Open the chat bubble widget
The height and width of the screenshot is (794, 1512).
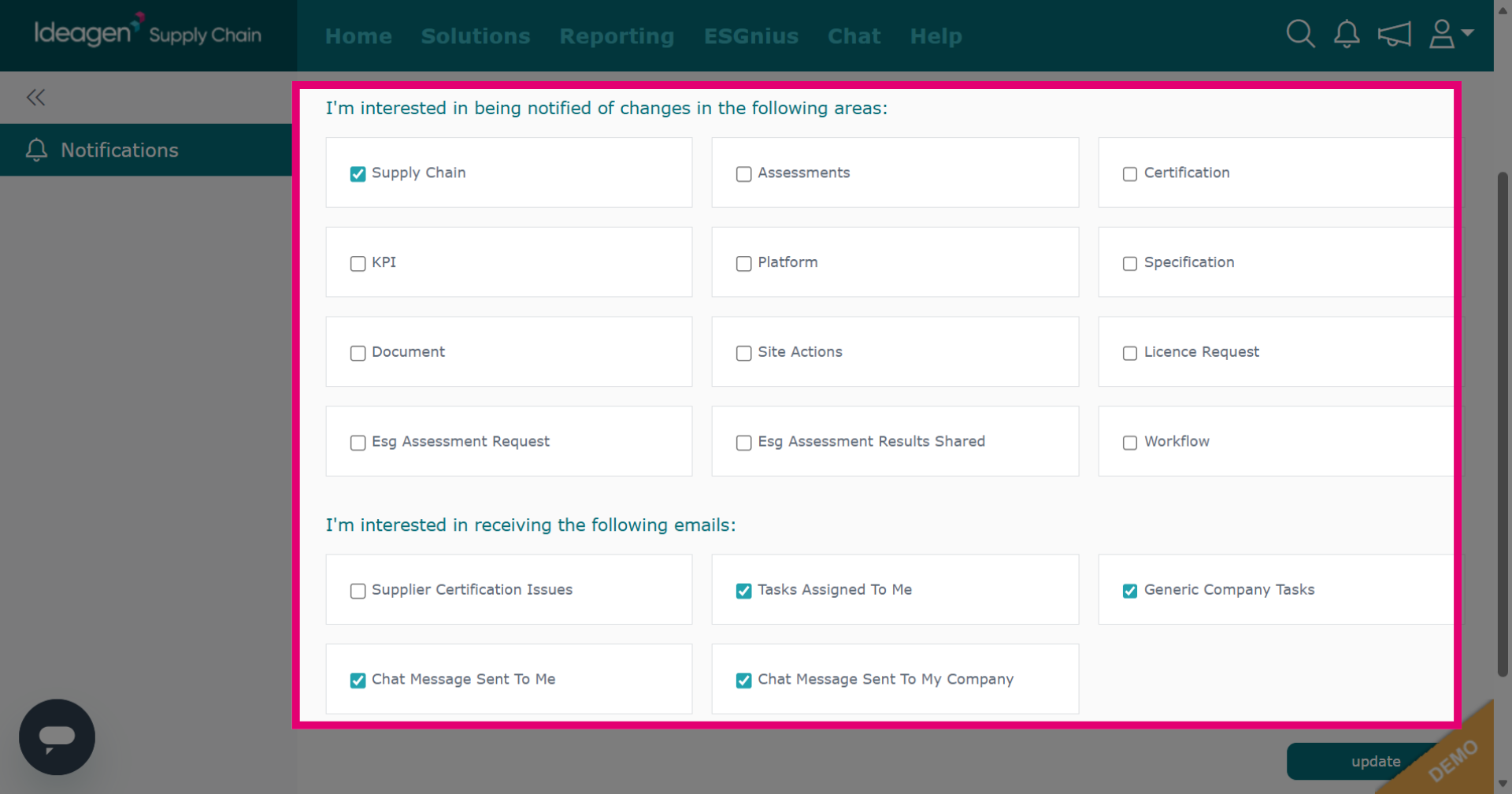(x=57, y=737)
